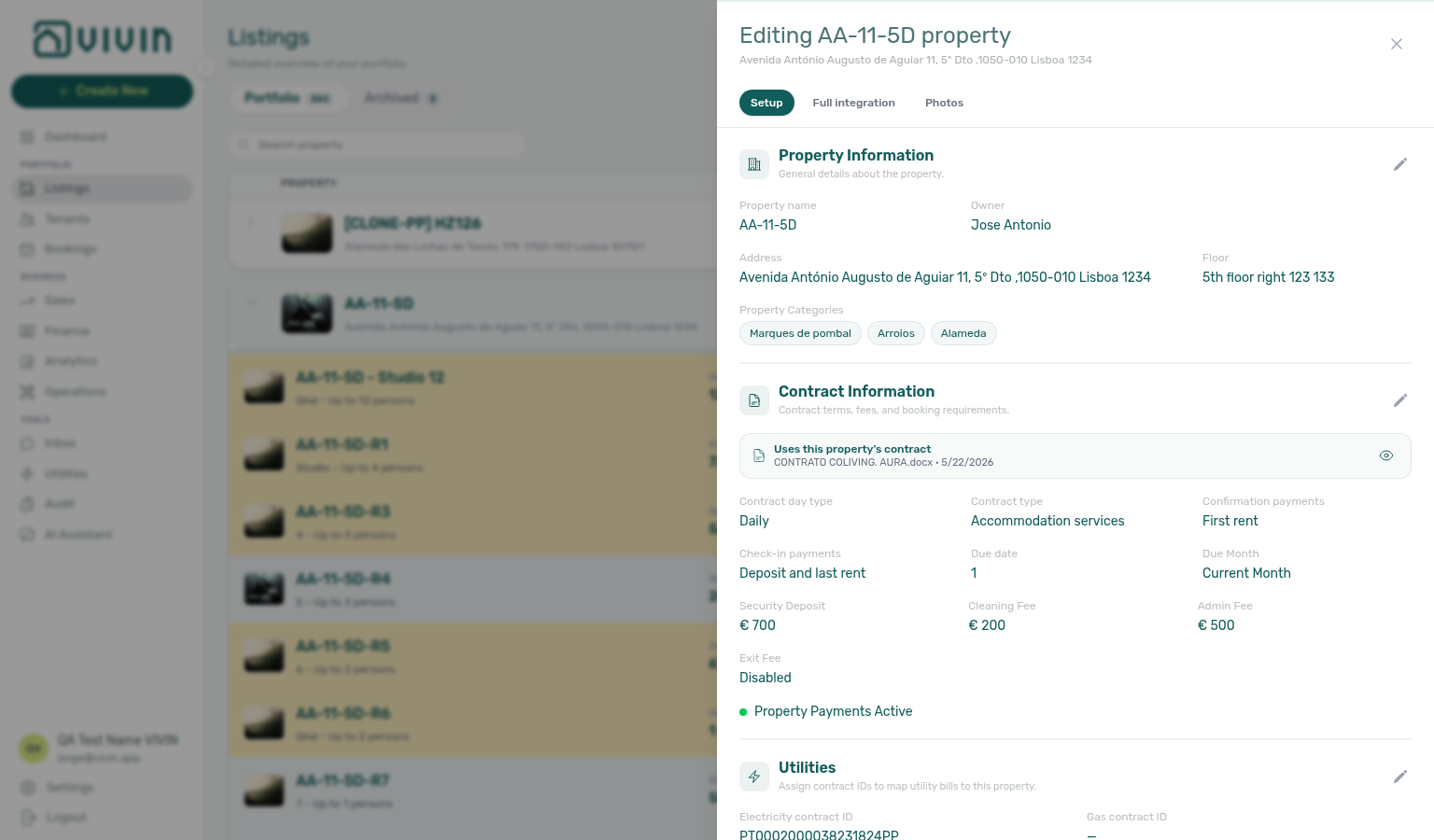
Task: Switch to the Archived listings tab
Action: tap(401, 98)
